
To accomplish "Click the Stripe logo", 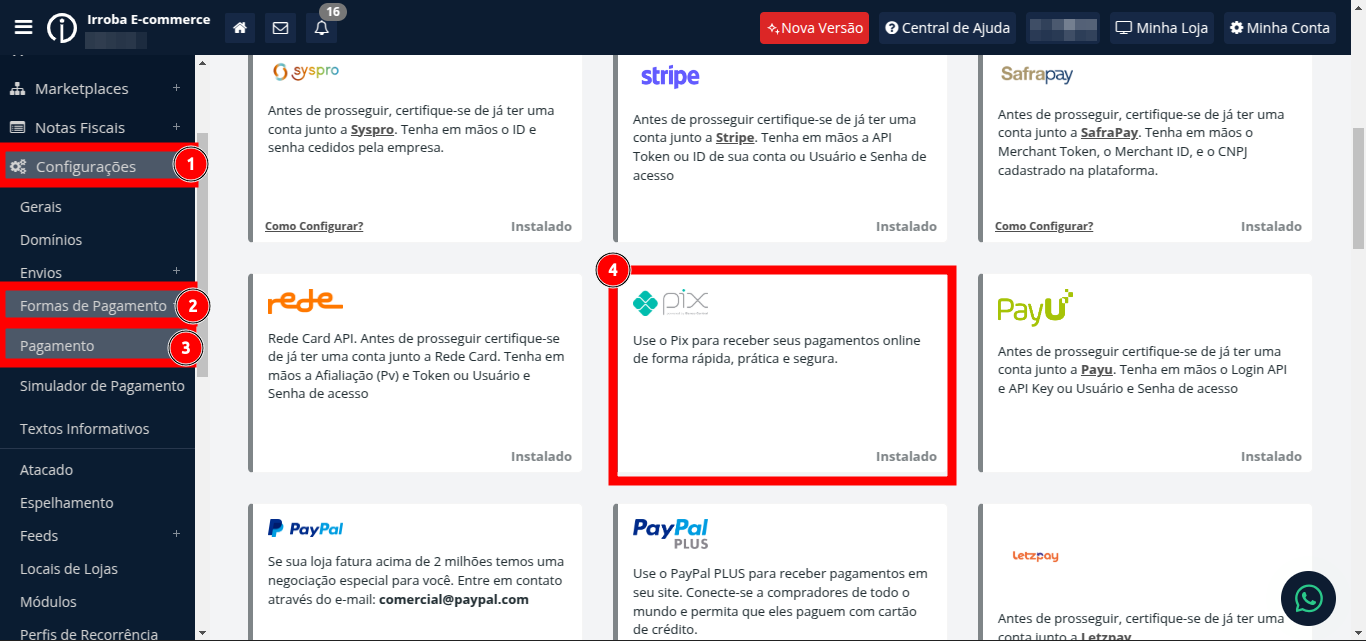I will pyautogui.click(x=670, y=76).
